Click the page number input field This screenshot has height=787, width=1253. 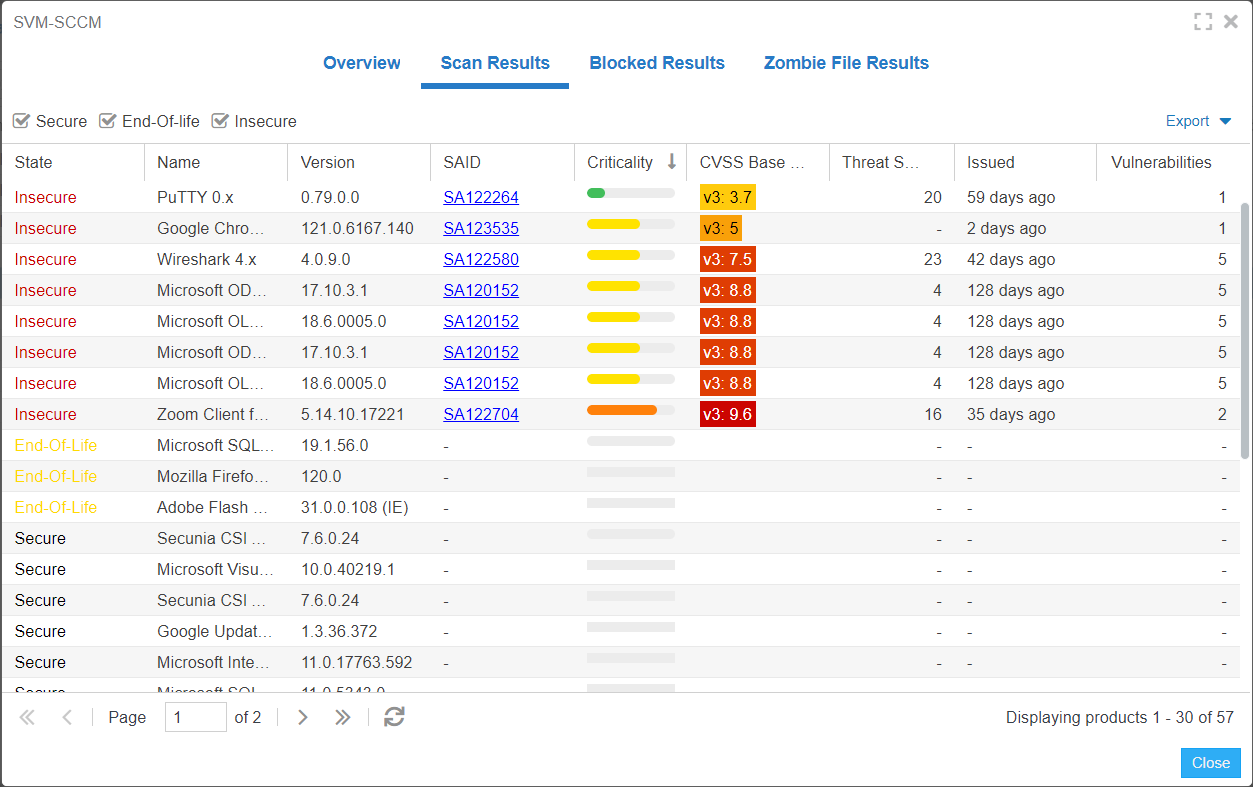[x=195, y=717]
